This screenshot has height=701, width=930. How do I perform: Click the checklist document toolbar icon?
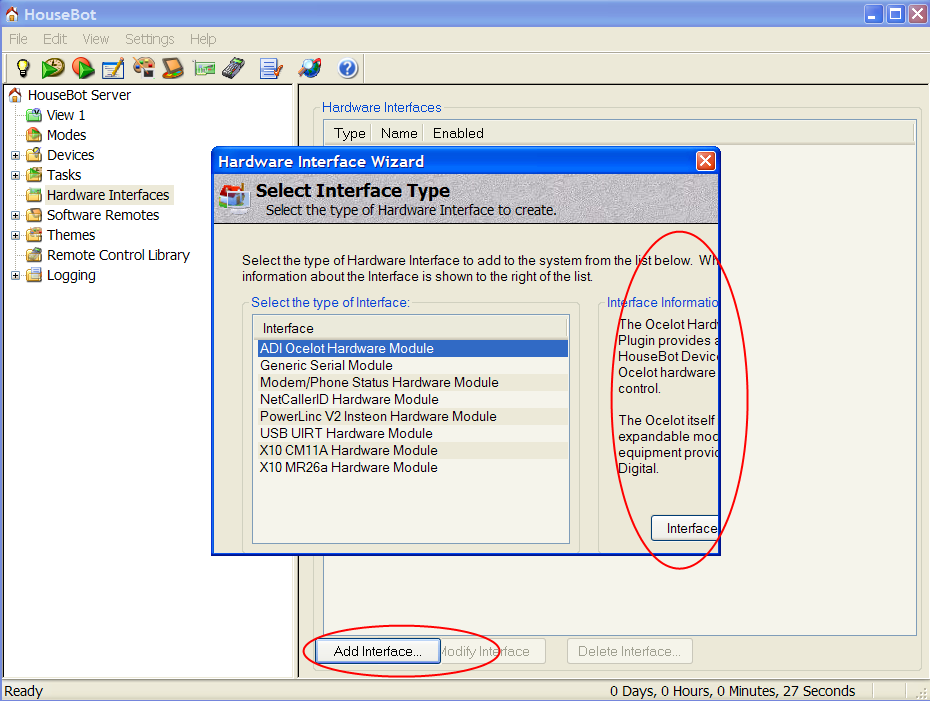pos(271,68)
